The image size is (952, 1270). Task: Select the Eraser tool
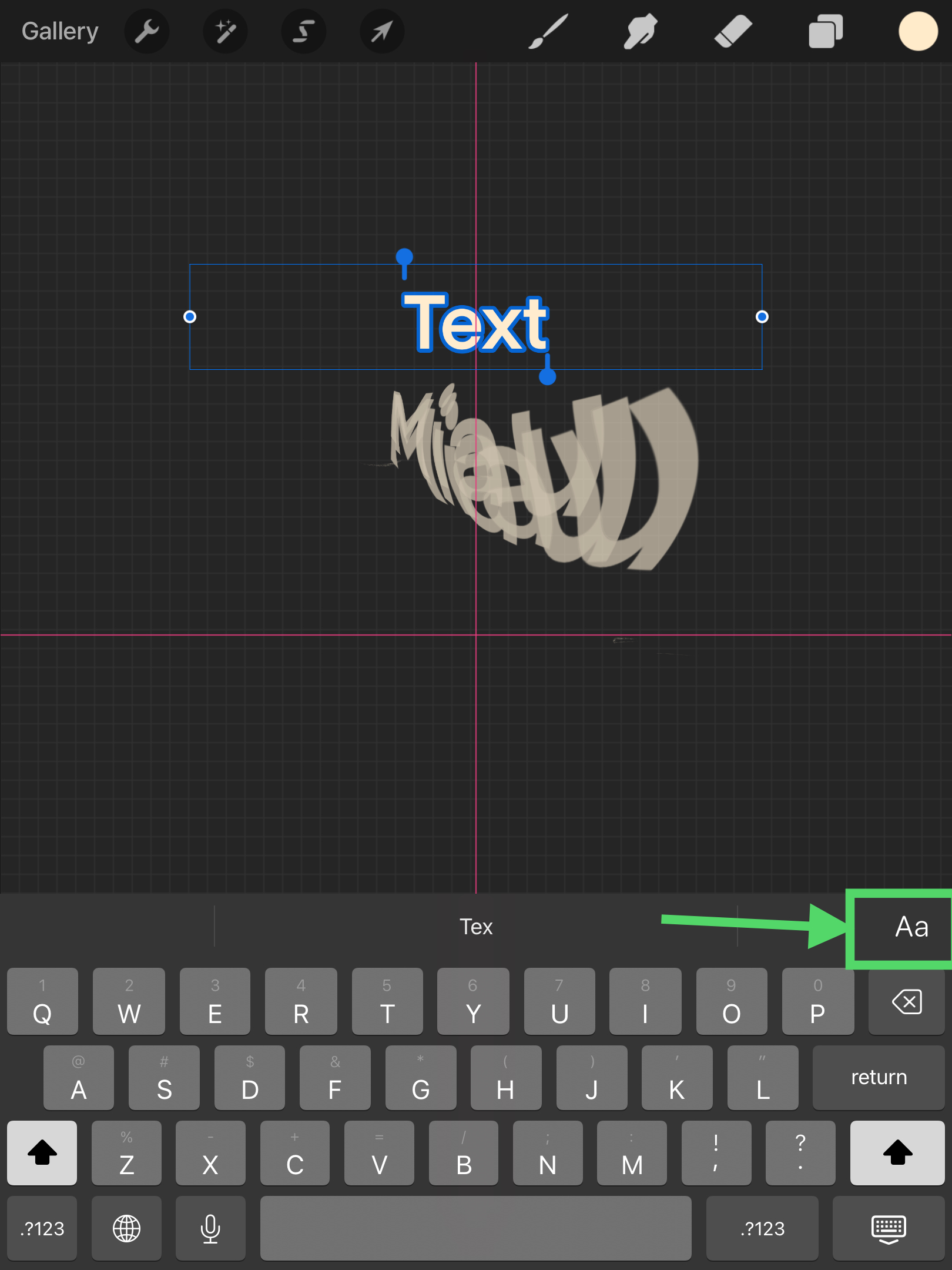733,31
